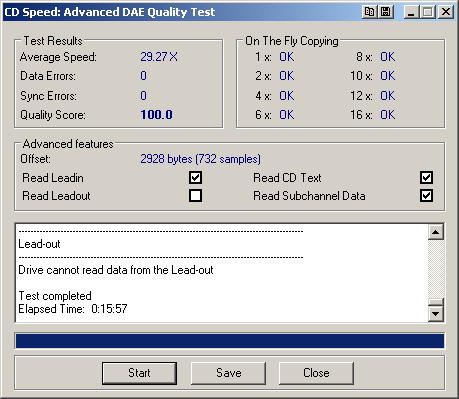
Task: Click the copy-to-clipboard icon in title bar
Action: click(x=370, y=12)
